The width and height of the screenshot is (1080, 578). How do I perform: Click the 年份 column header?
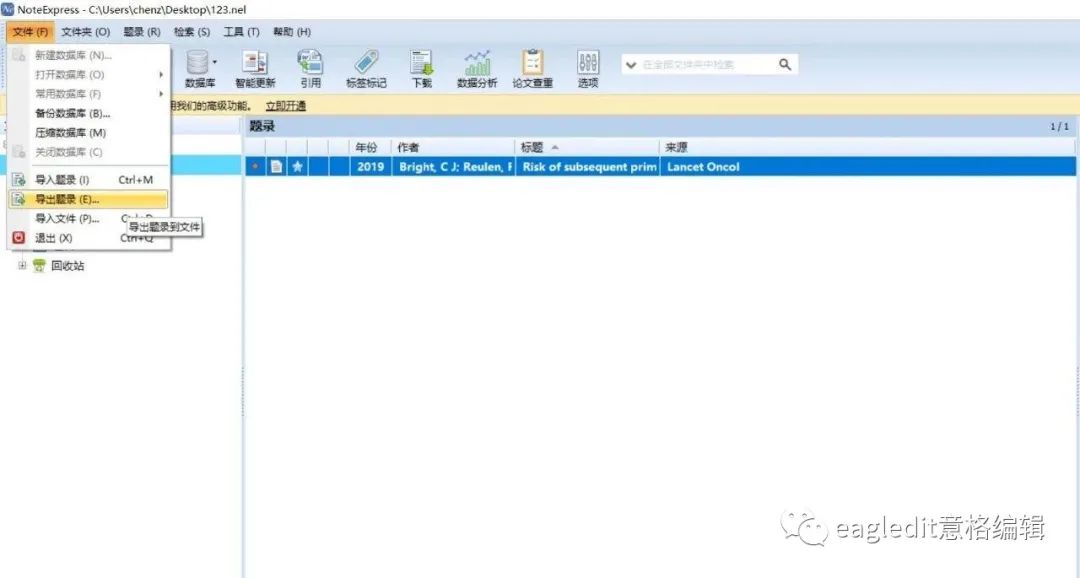(371, 147)
